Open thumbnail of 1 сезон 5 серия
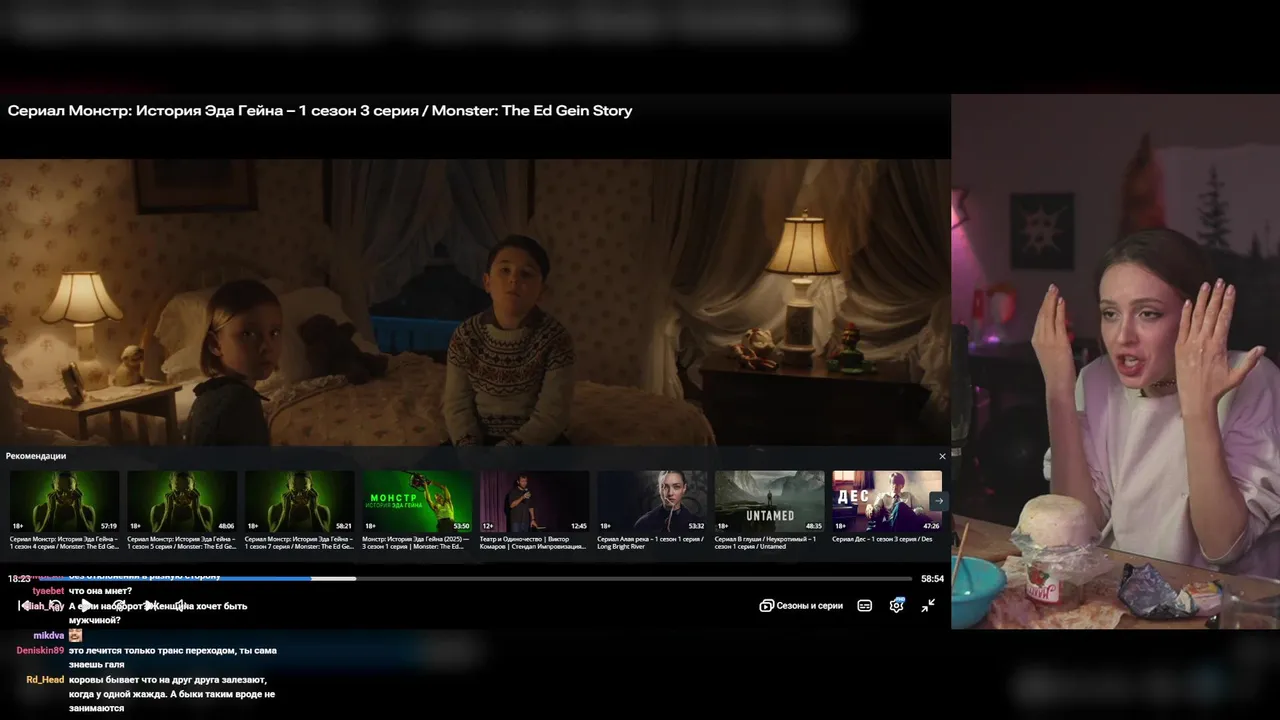 182,502
